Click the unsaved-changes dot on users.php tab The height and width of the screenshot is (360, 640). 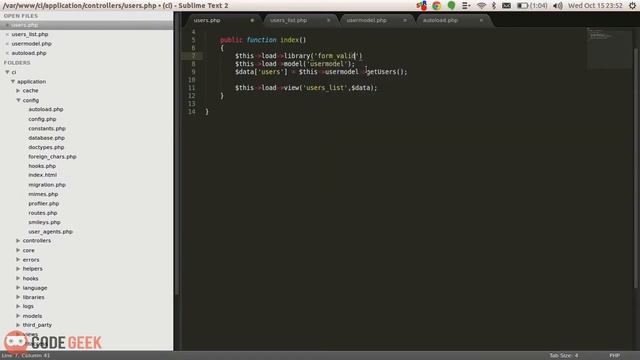click(x=252, y=20)
